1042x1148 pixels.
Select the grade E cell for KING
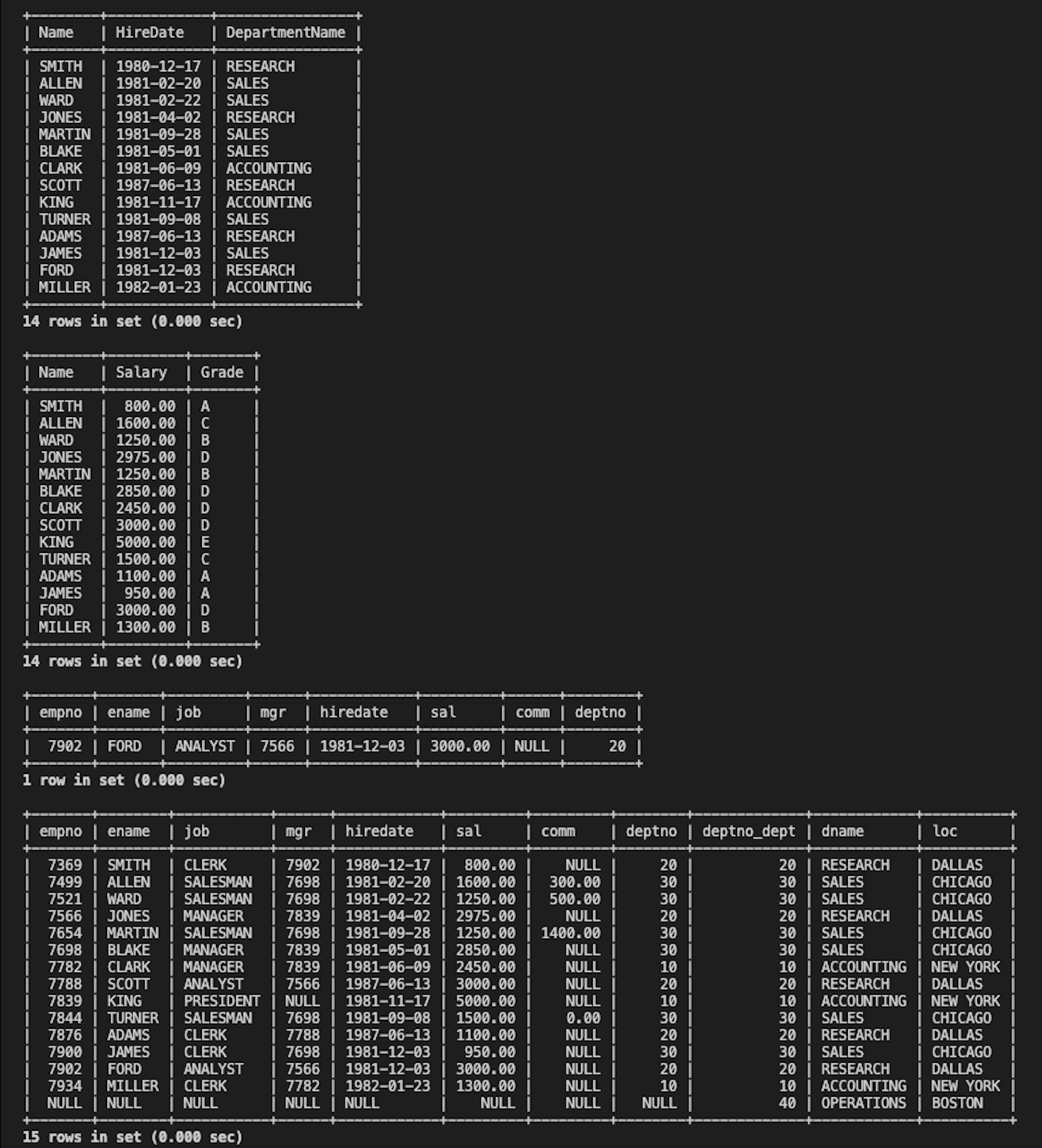coord(205,542)
